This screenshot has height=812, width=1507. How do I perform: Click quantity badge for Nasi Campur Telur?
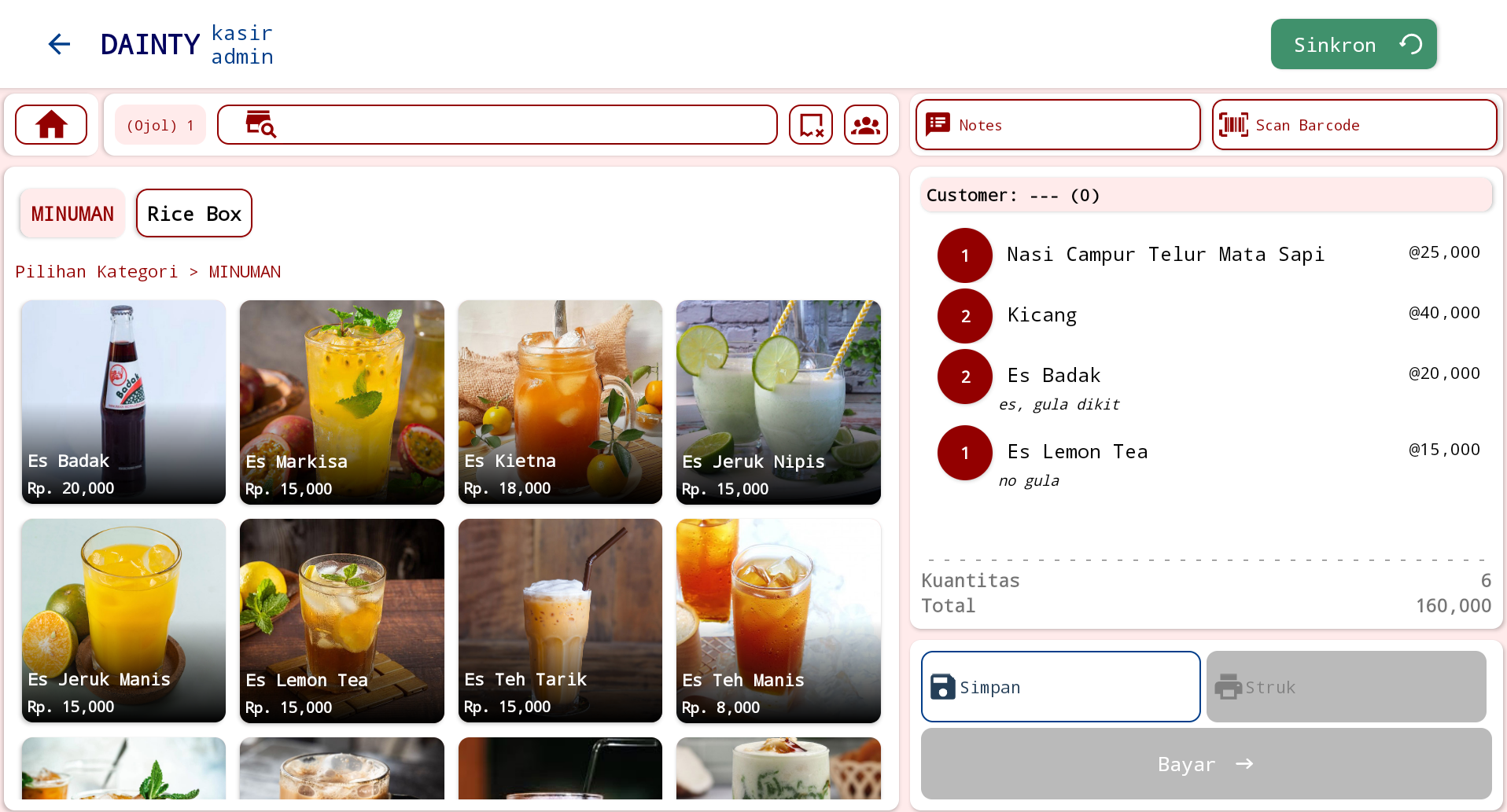(x=965, y=255)
